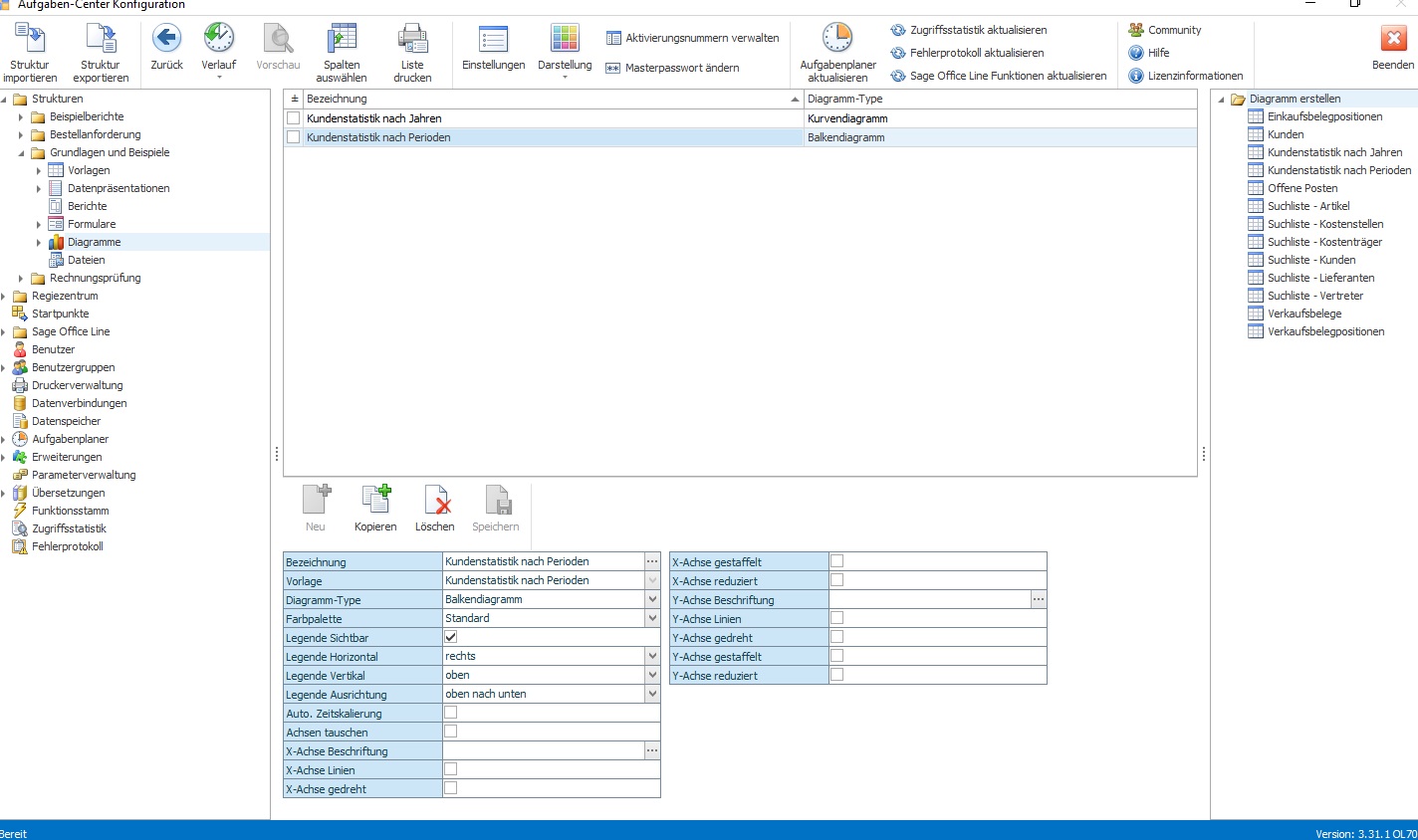Tick the Y-Achse gedreht checkbox

tap(837, 637)
